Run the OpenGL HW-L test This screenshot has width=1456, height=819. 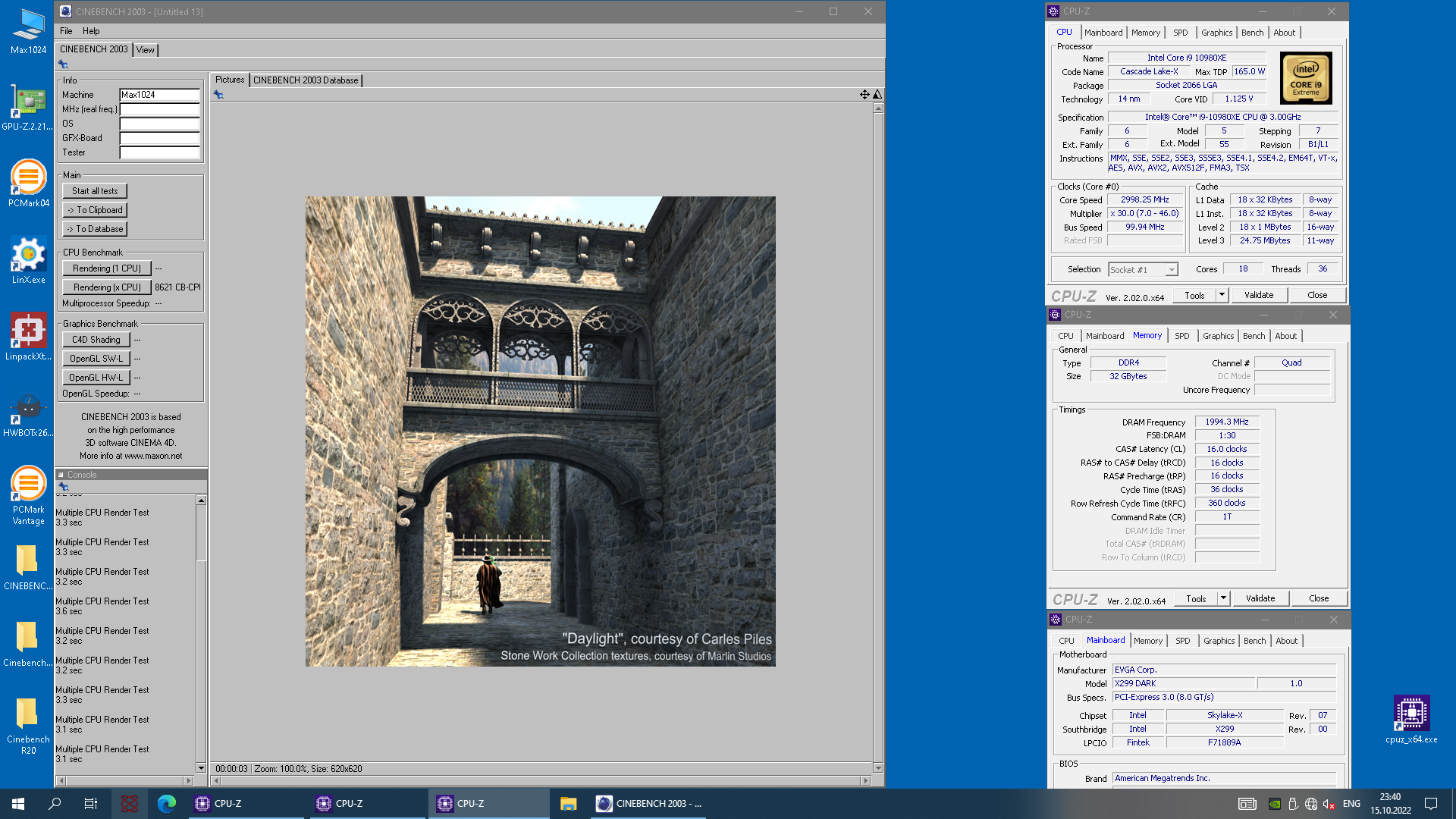tap(96, 378)
